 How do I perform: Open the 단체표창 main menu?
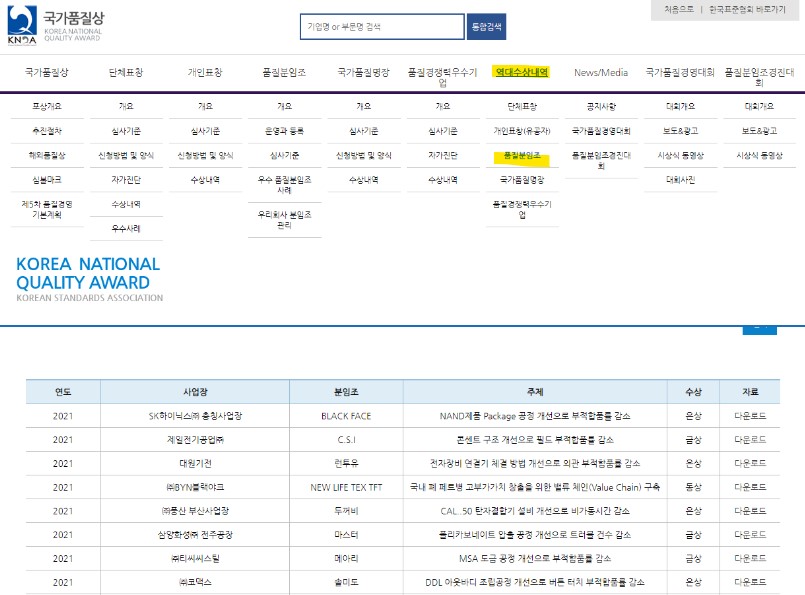tap(126, 72)
